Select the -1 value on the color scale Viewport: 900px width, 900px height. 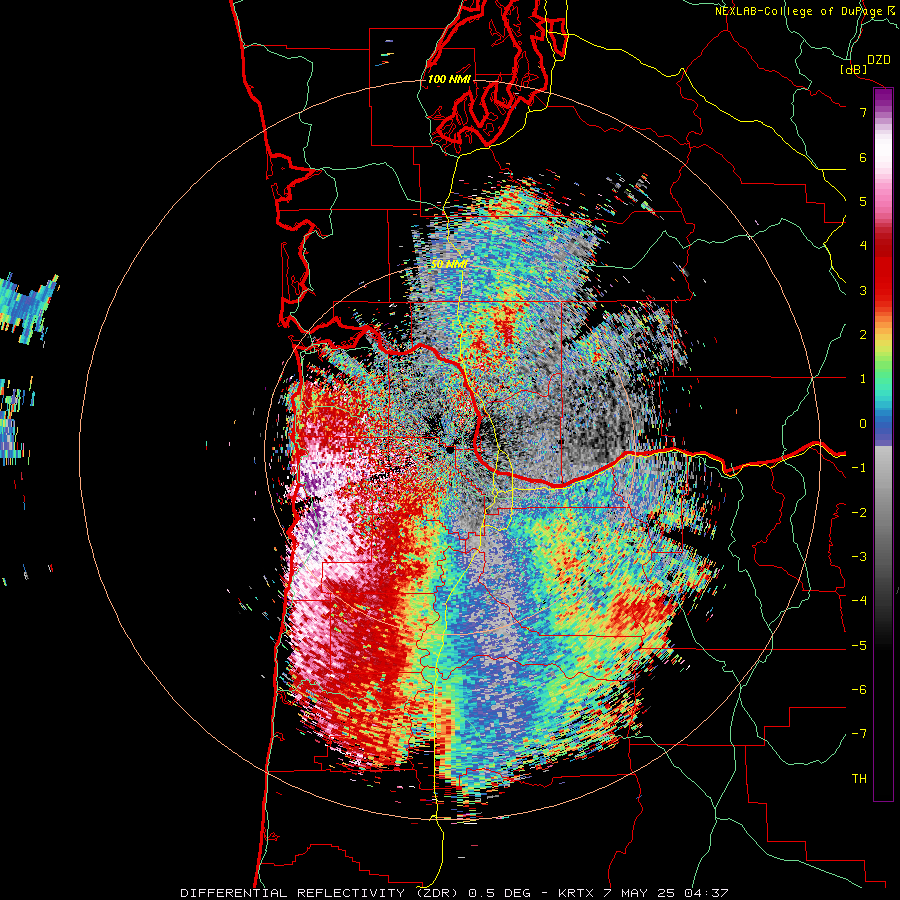(859, 467)
